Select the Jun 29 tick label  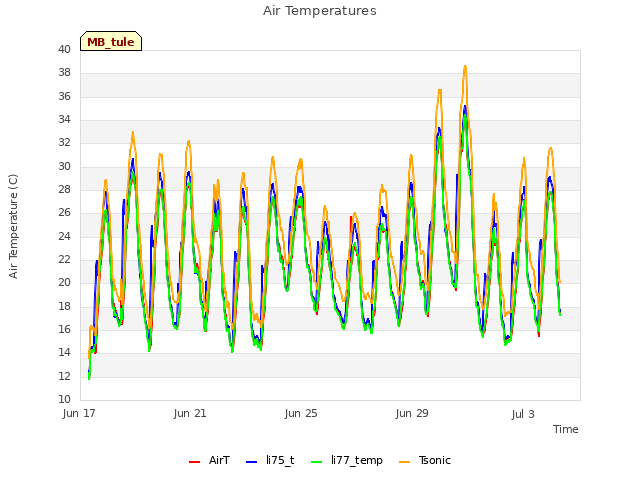(412, 413)
